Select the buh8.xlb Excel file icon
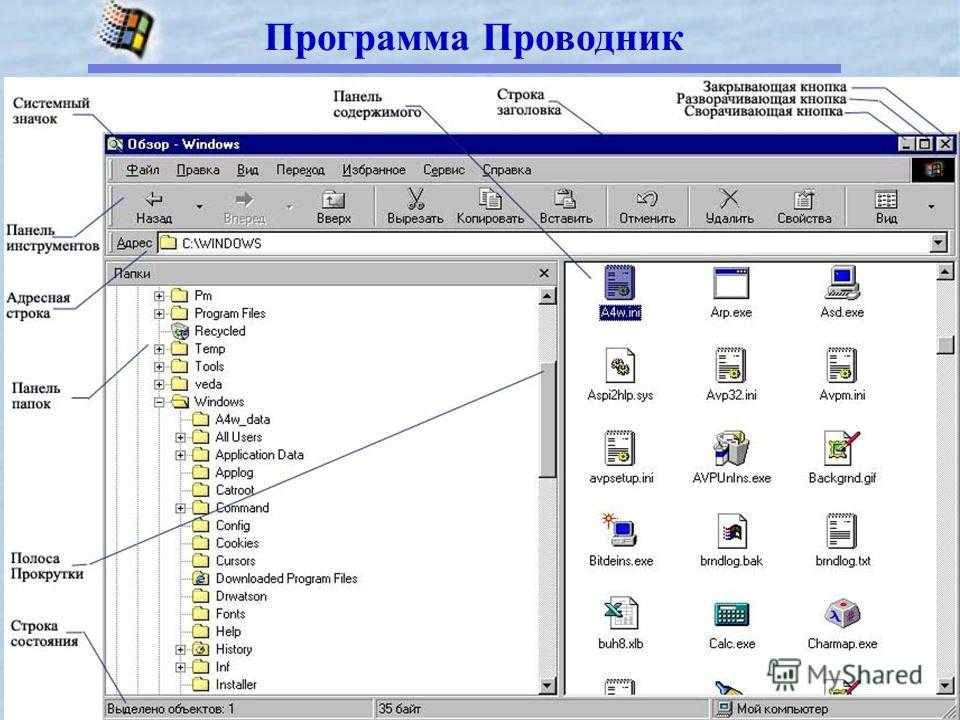 [620, 613]
